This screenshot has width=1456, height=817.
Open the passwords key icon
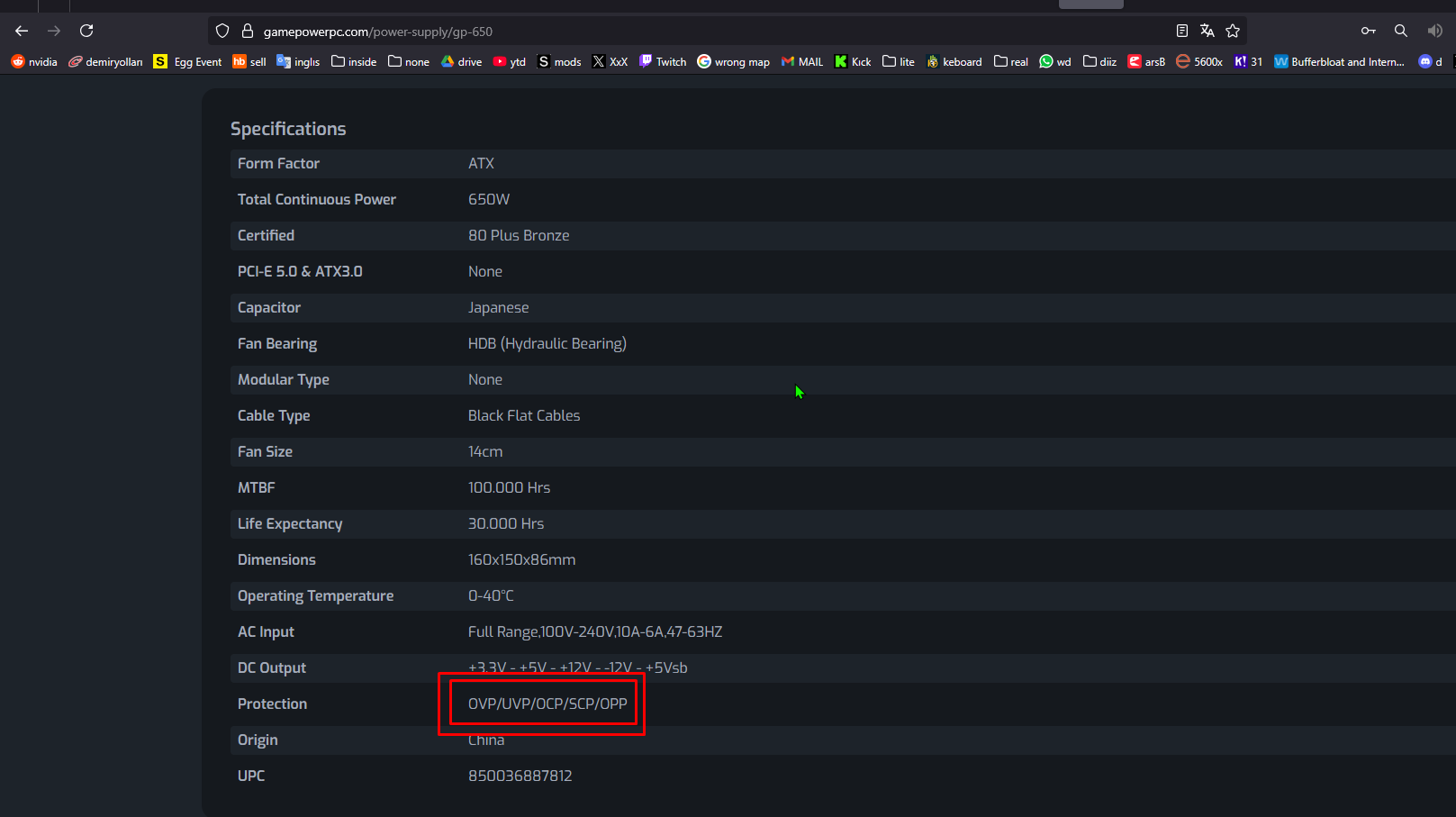[1369, 31]
